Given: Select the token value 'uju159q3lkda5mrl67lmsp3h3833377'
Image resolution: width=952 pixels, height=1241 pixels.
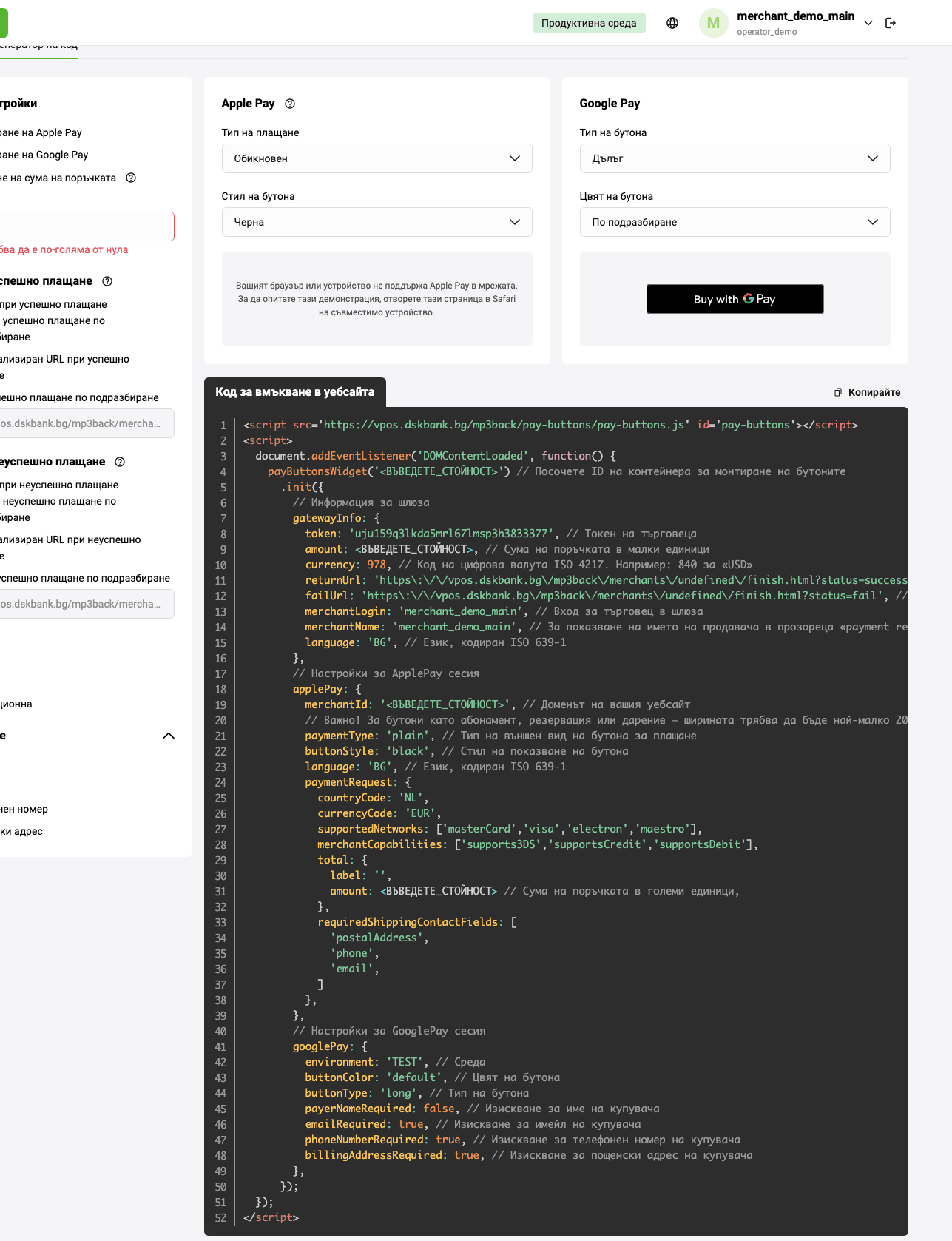Looking at the screenshot, I should (x=451, y=534).
